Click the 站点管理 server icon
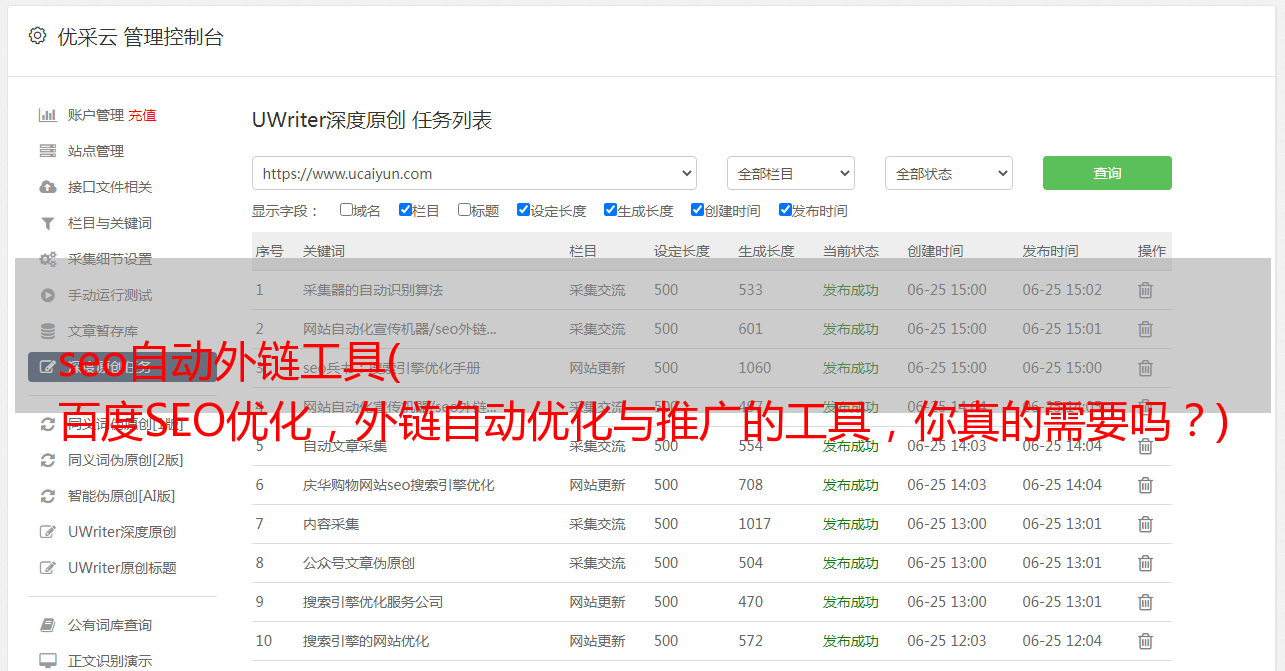Image resolution: width=1285 pixels, height=671 pixels. point(47,151)
